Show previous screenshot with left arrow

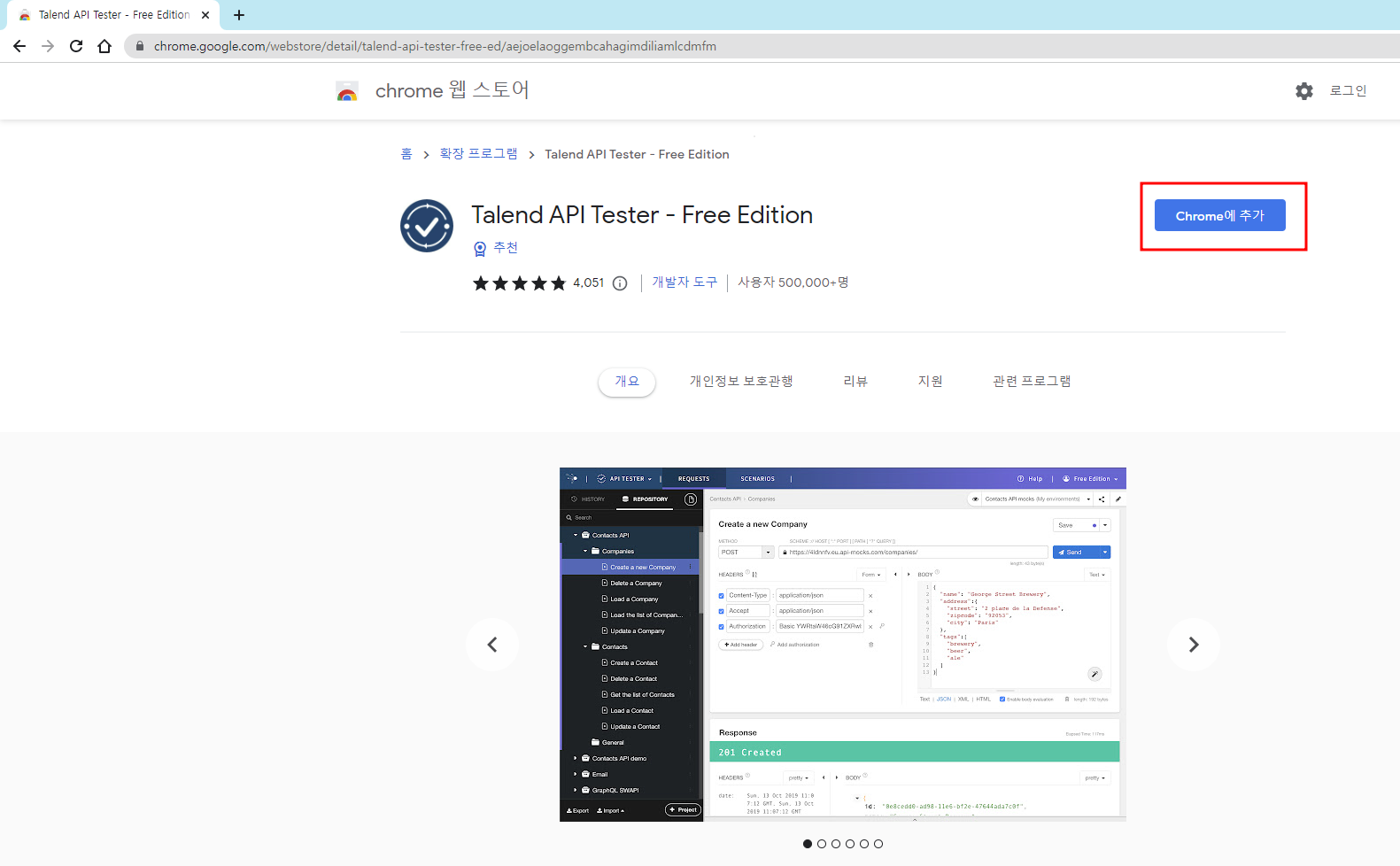(492, 645)
